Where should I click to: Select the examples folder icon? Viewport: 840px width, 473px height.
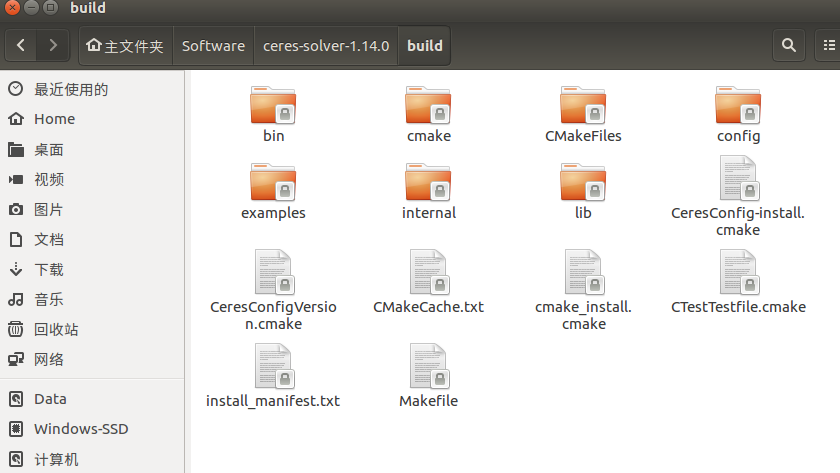273,182
